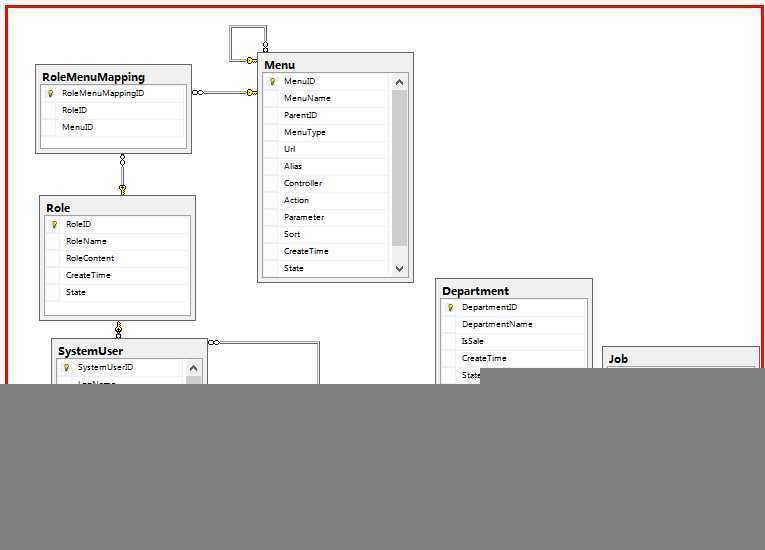Select the RoleContent column row
Viewport: 765px width, 550px height.
click(117, 259)
